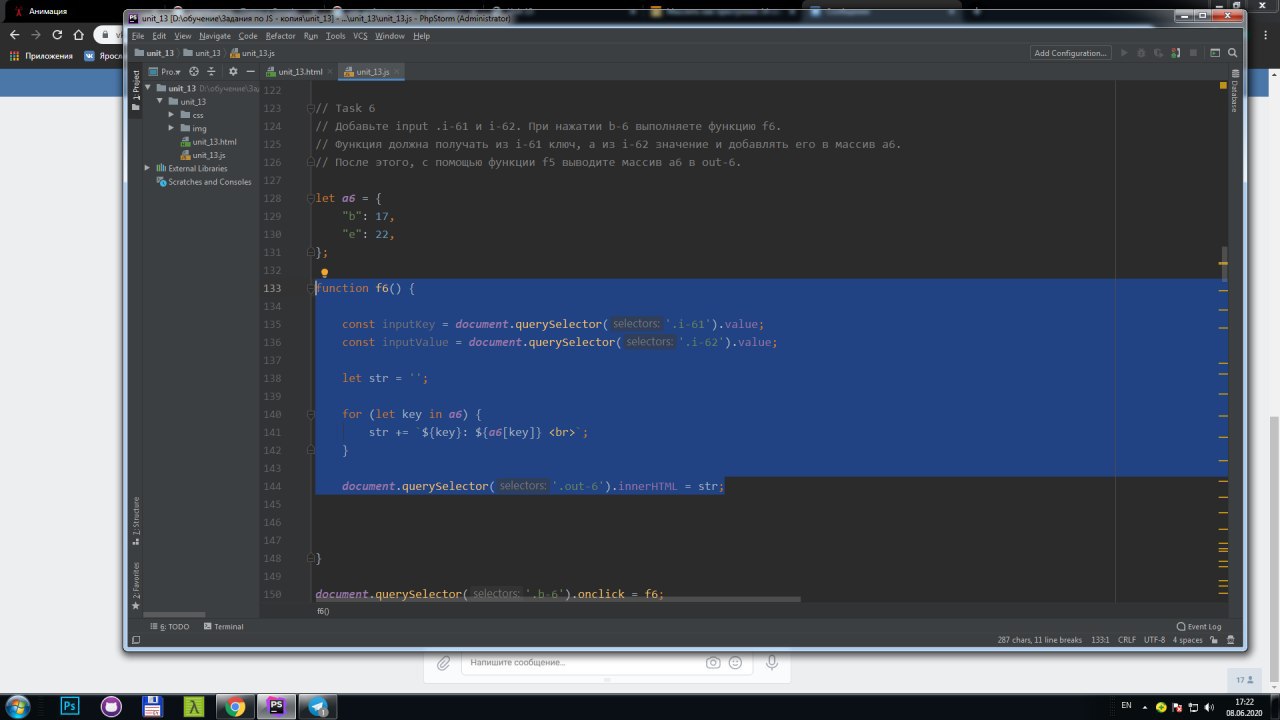1280x720 pixels.
Task: Click the CRLF line separator in status bar
Action: pos(1127,640)
